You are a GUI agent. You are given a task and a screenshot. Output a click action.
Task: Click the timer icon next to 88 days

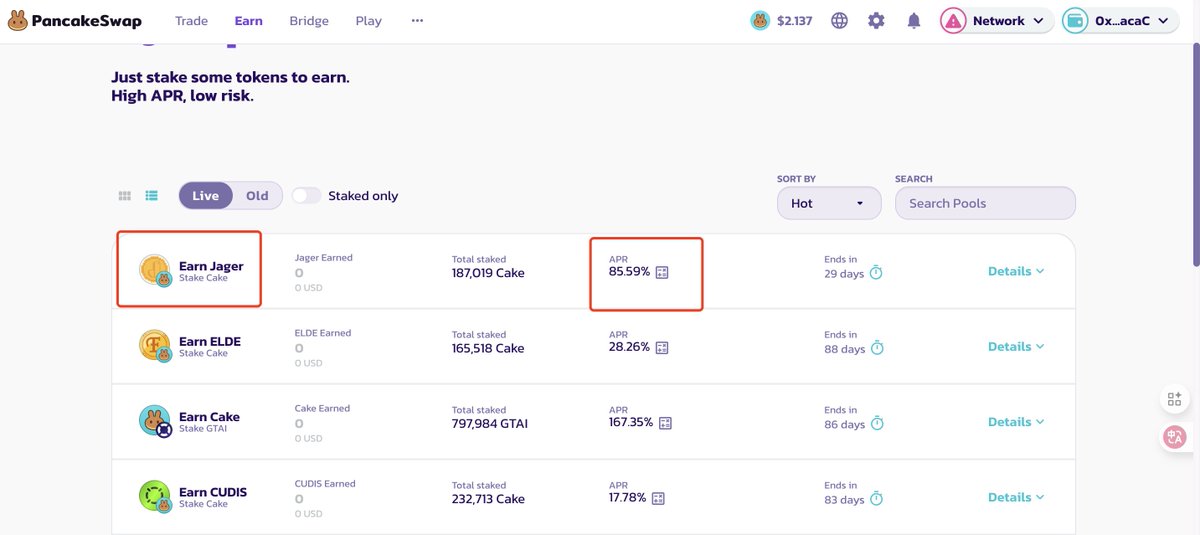(877, 348)
